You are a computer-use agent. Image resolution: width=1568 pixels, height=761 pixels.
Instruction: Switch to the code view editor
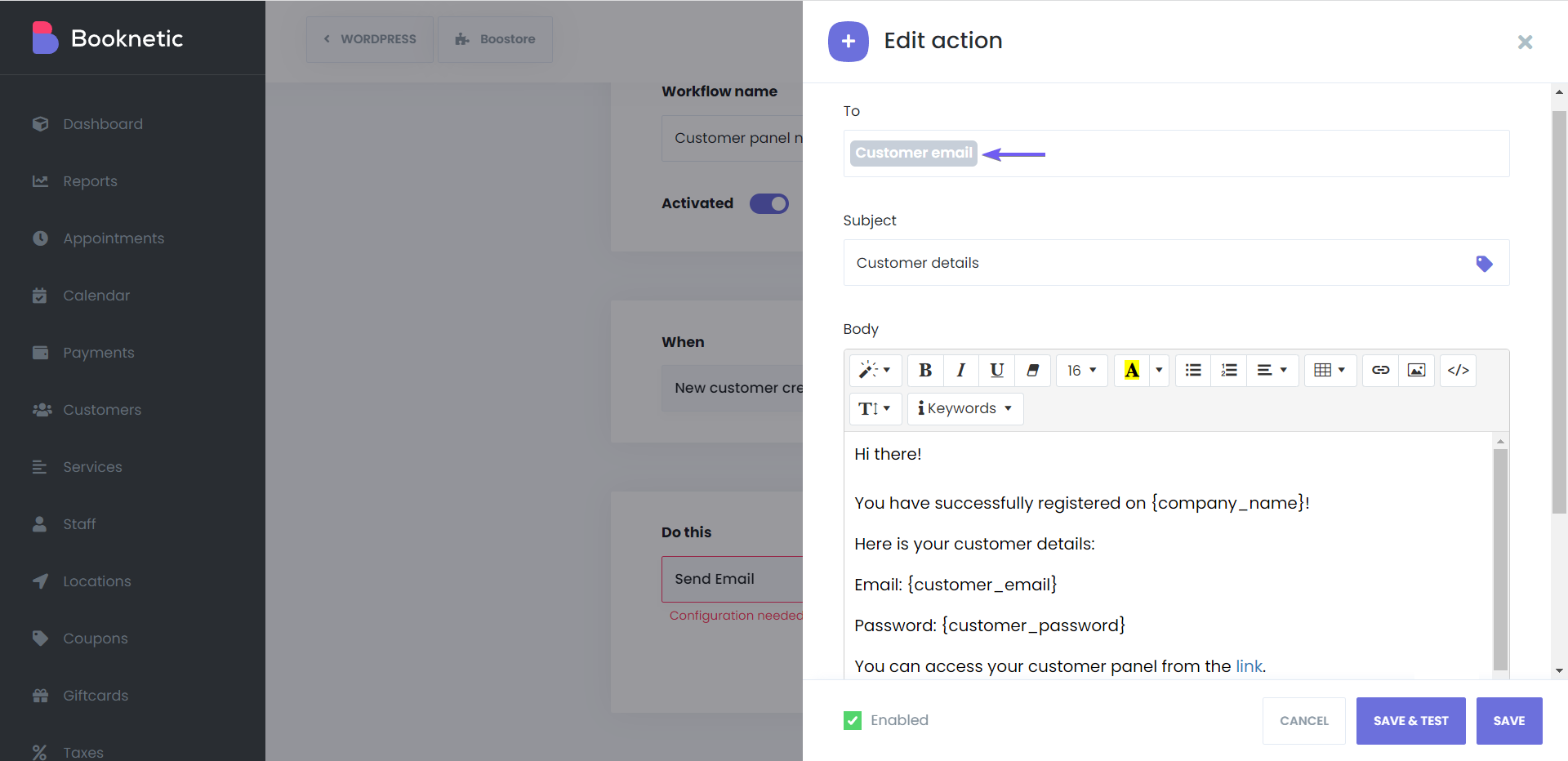point(1458,370)
